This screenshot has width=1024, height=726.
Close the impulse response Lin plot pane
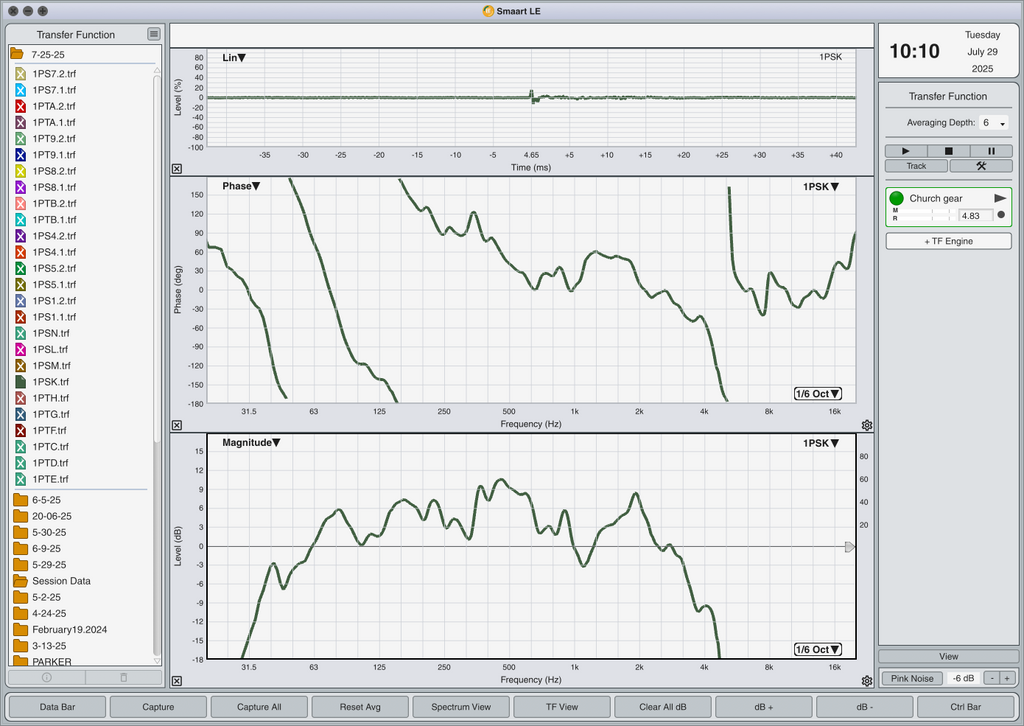tap(177, 168)
